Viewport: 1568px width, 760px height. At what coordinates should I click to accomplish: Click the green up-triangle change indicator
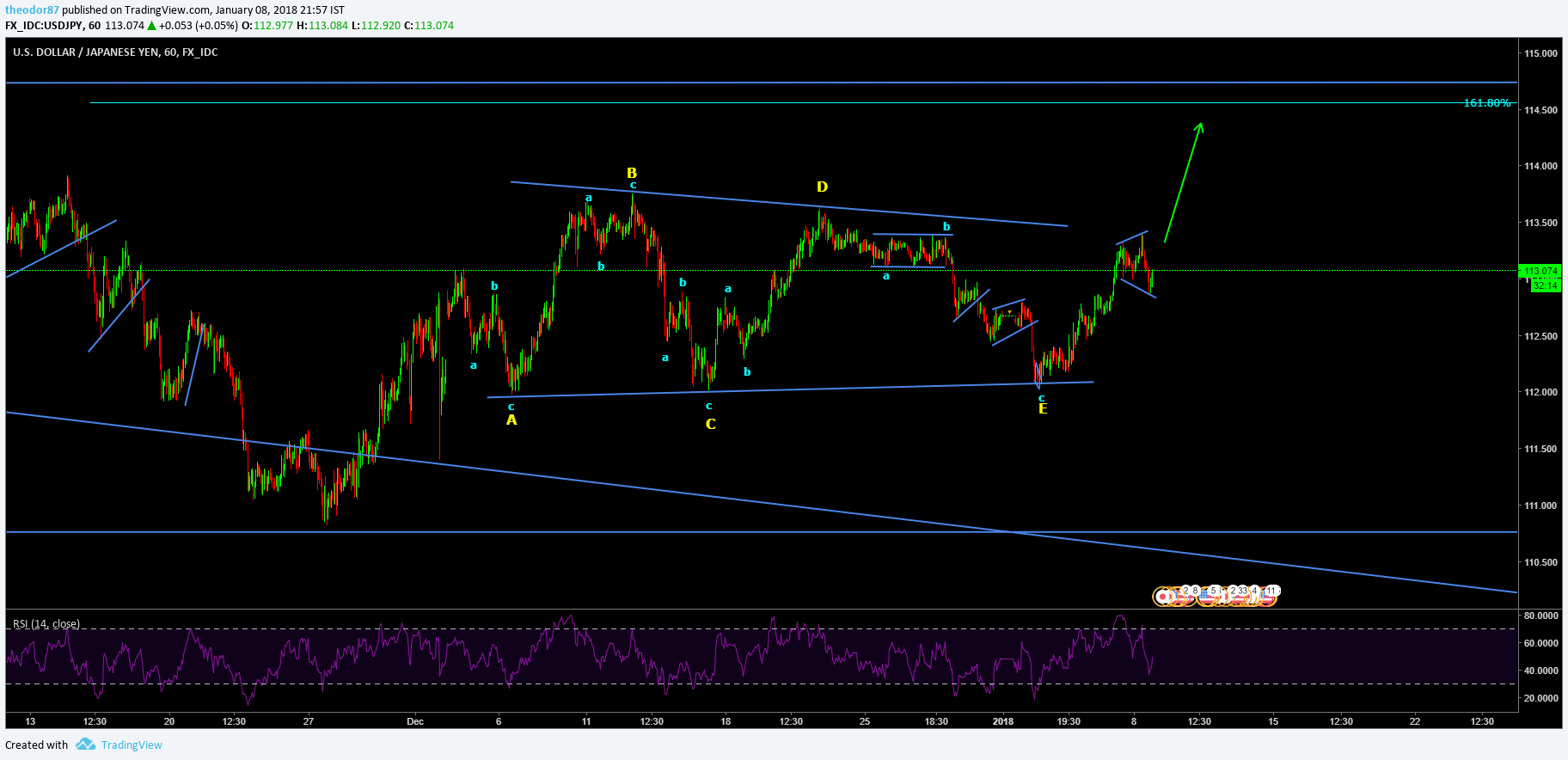[x=152, y=26]
